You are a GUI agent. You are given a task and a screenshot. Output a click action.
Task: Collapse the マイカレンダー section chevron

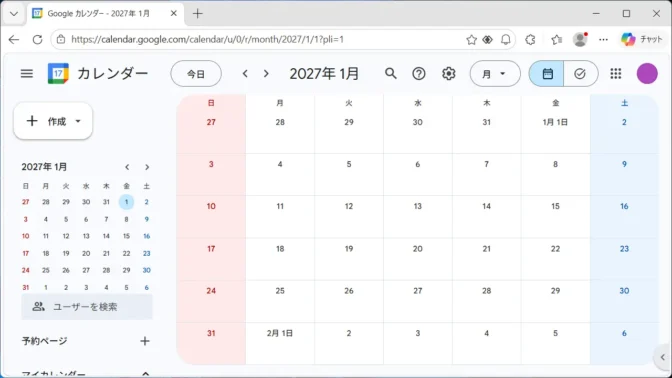145,374
